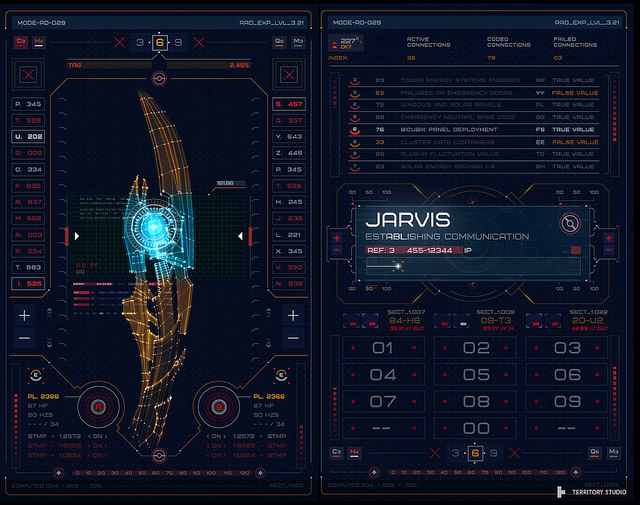
Task: Select sector 84-H6 tab
Action: click(404, 320)
